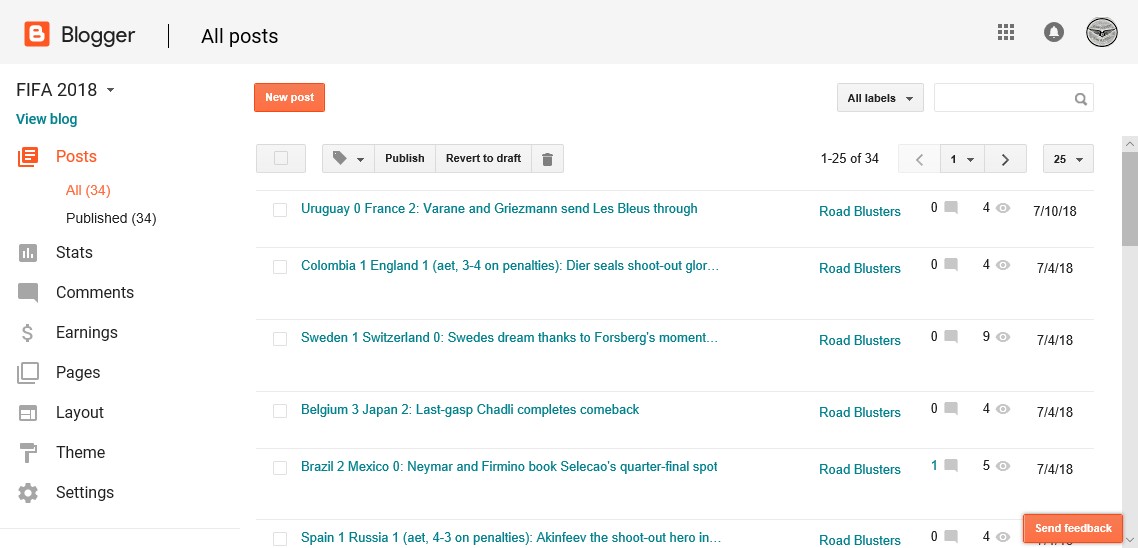Viewport: 1138px width, 548px height.
Task: Open the Settings section
Action: [x=85, y=492]
